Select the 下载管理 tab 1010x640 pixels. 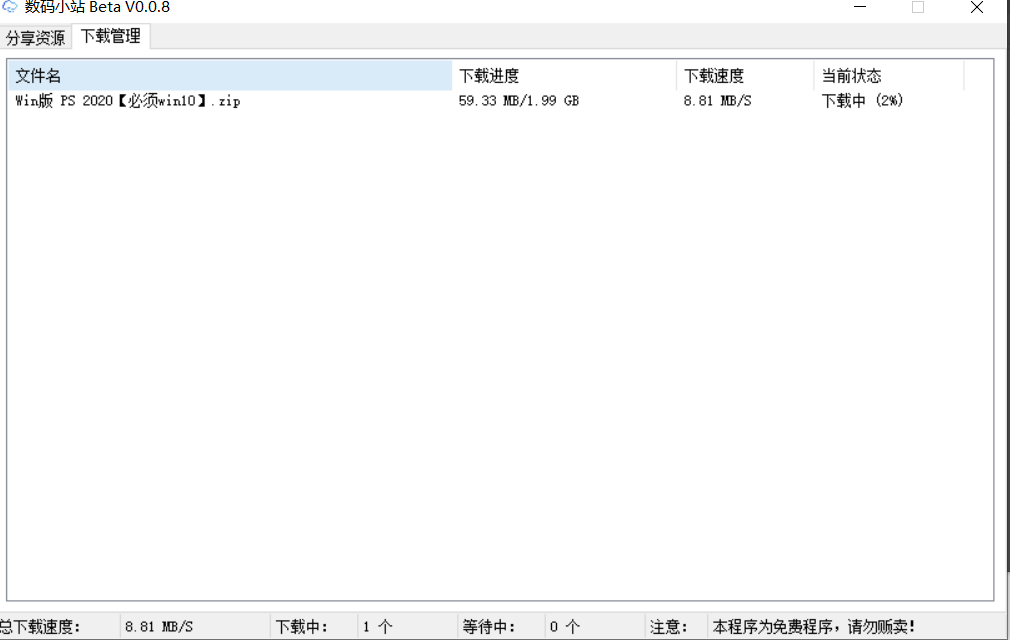pos(111,36)
